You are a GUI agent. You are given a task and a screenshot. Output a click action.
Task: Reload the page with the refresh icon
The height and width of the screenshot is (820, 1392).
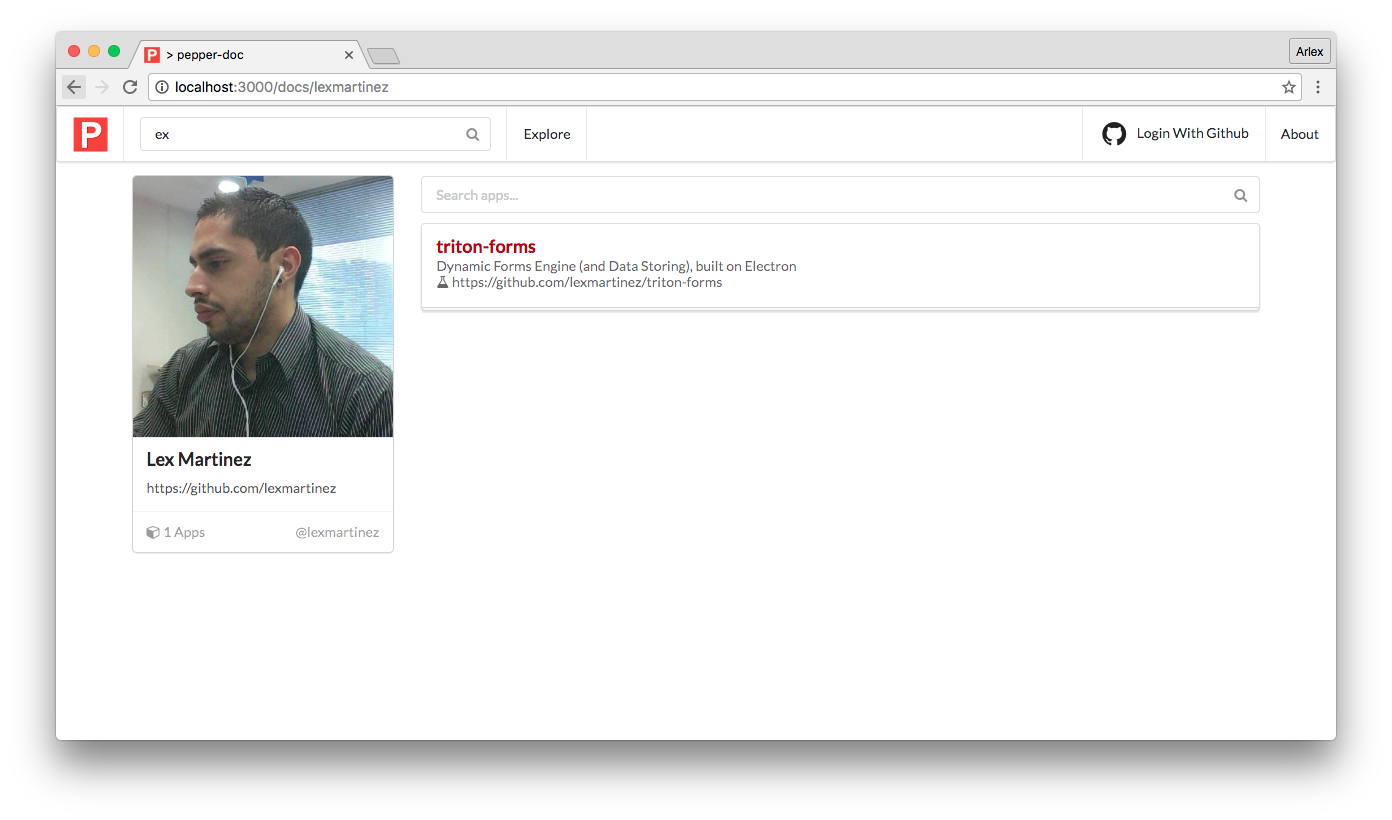(130, 87)
